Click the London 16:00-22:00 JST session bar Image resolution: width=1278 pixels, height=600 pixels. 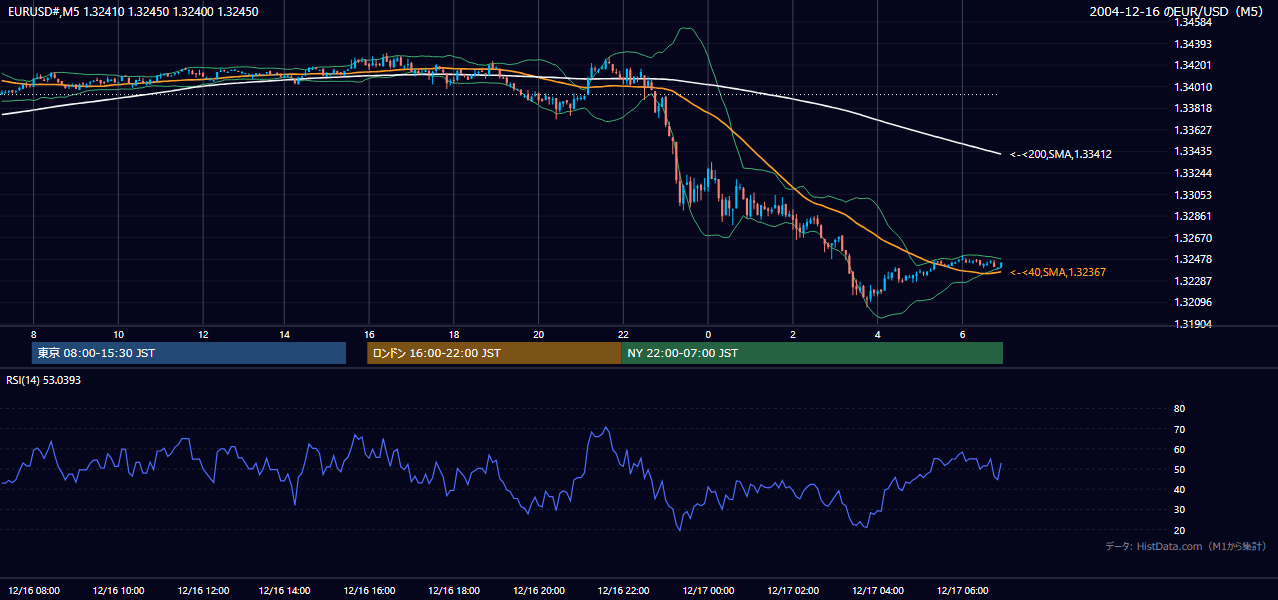coord(494,353)
